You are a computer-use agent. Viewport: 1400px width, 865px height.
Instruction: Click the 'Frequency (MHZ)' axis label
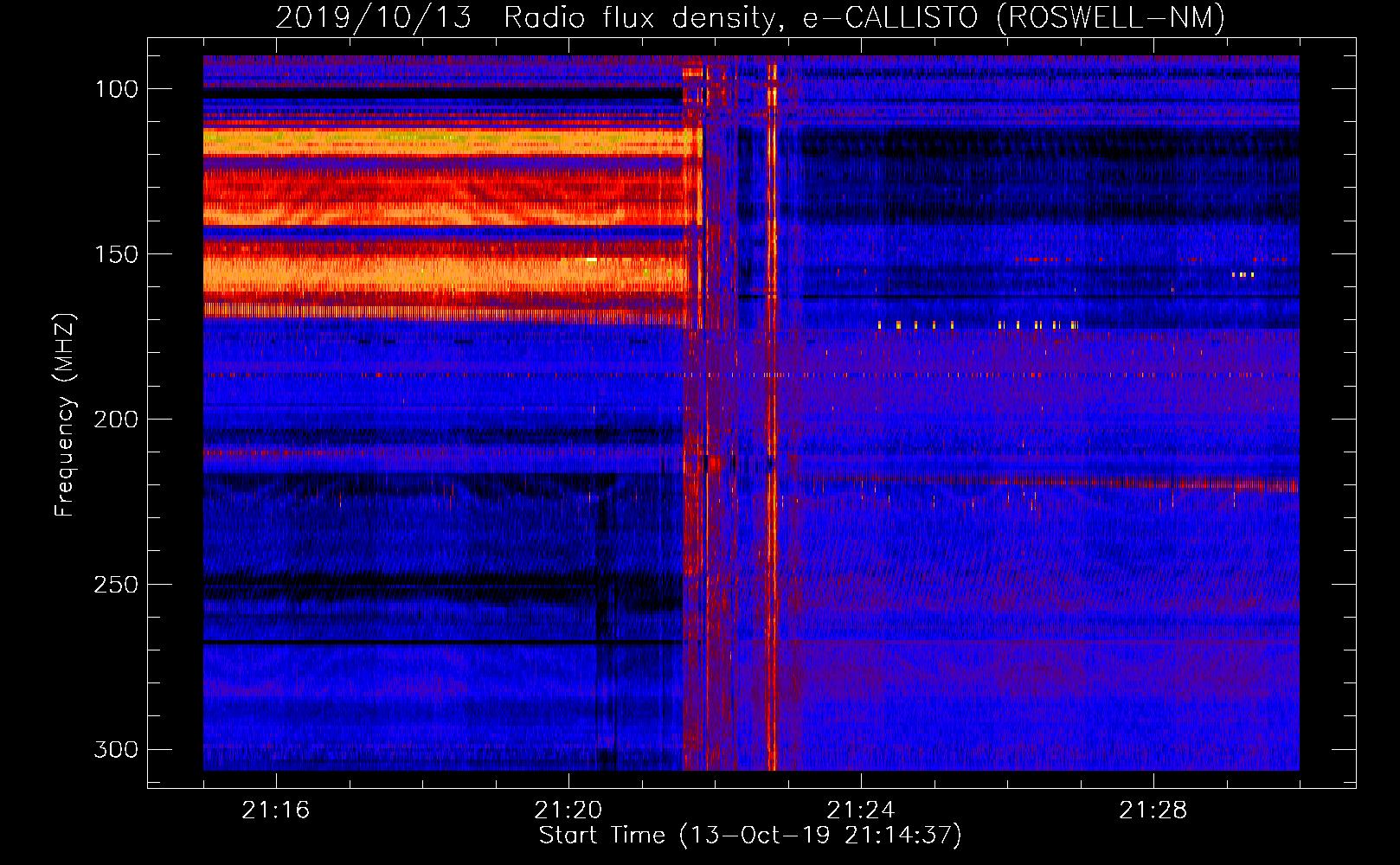(x=65, y=414)
